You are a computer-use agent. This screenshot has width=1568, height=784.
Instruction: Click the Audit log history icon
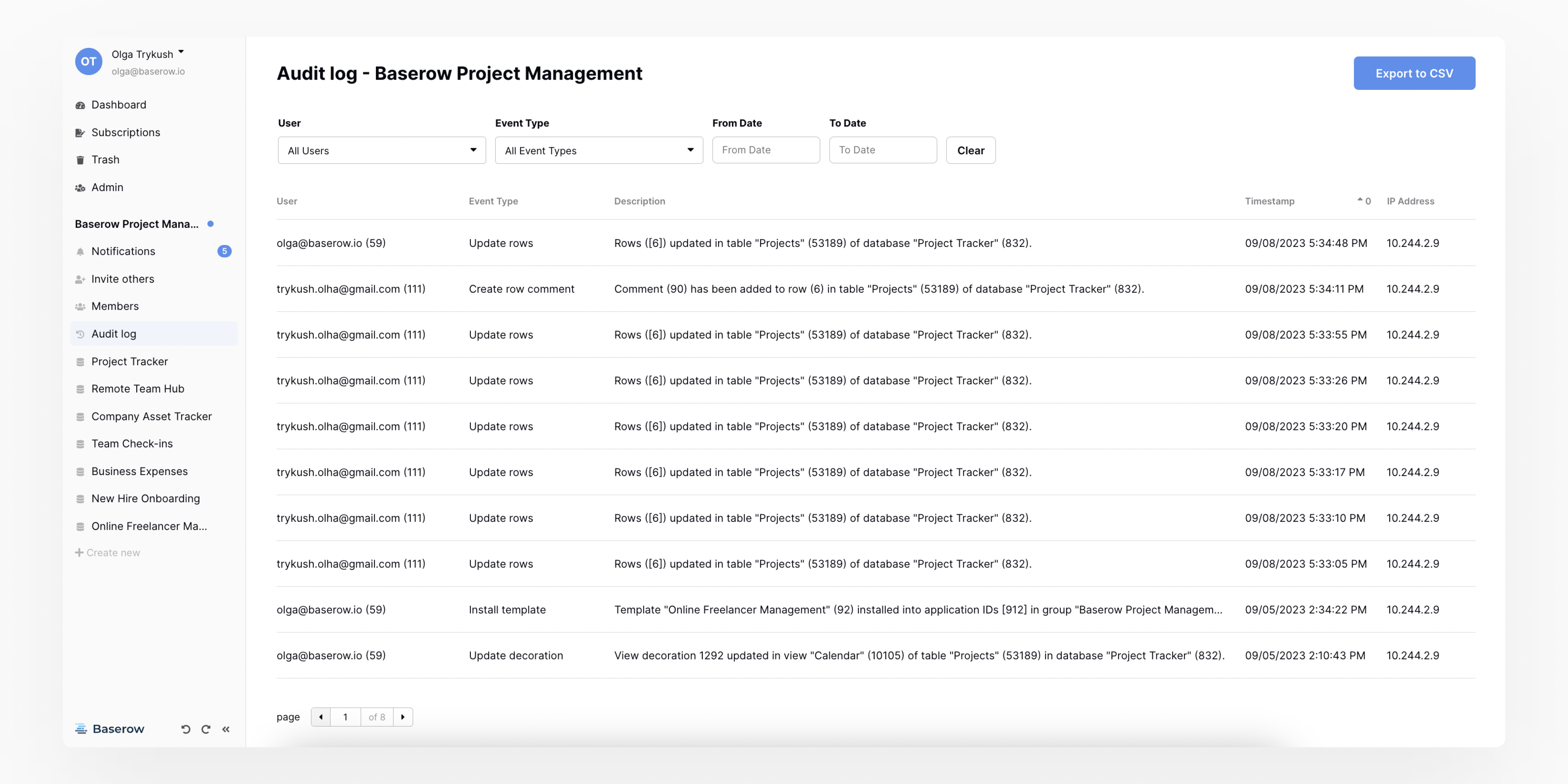pyautogui.click(x=80, y=334)
